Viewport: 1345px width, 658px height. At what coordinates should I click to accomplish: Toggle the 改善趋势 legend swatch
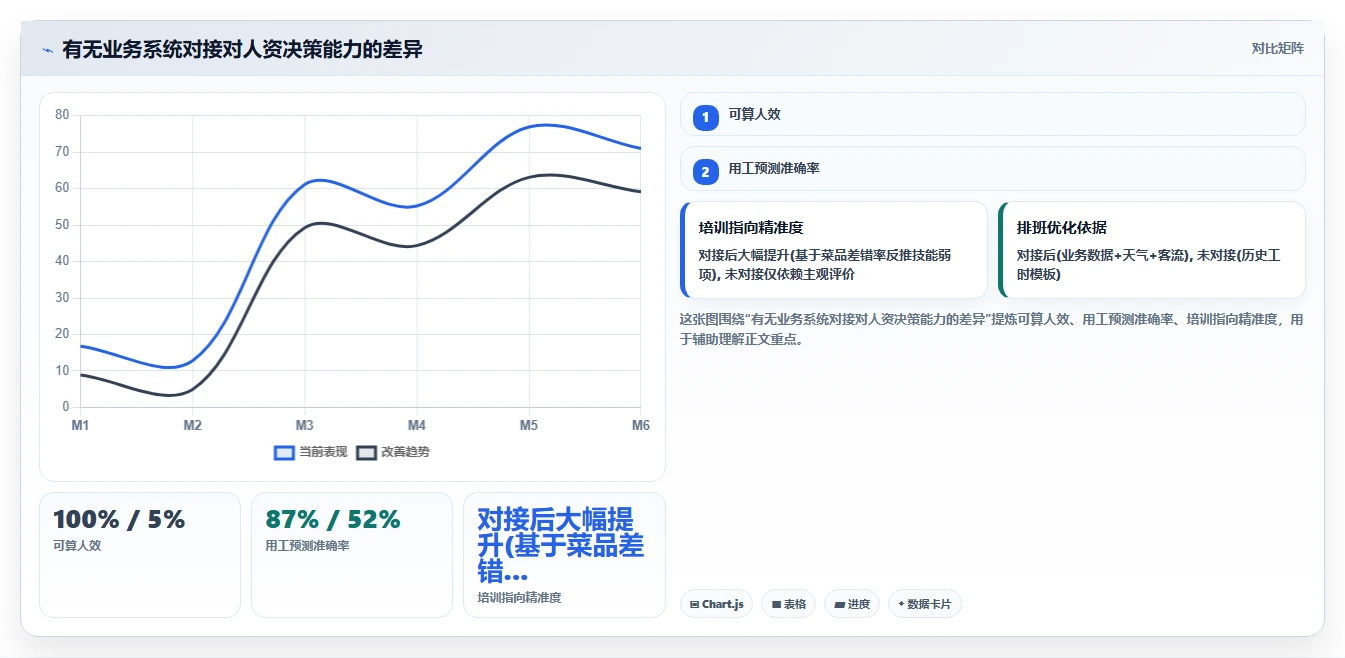(x=366, y=452)
